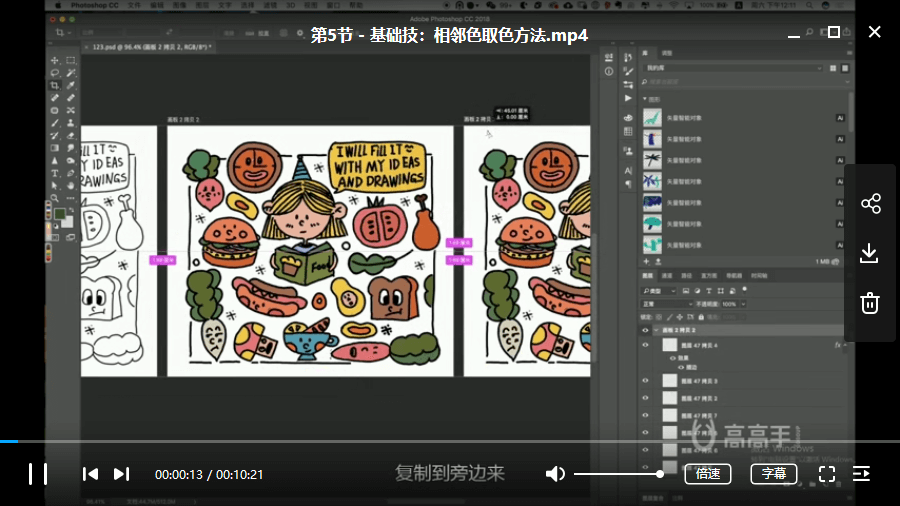Open the Swatches grid panel icon
Image resolution: width=900 pixels, height=506 pixels.
(x=629, y=131)
